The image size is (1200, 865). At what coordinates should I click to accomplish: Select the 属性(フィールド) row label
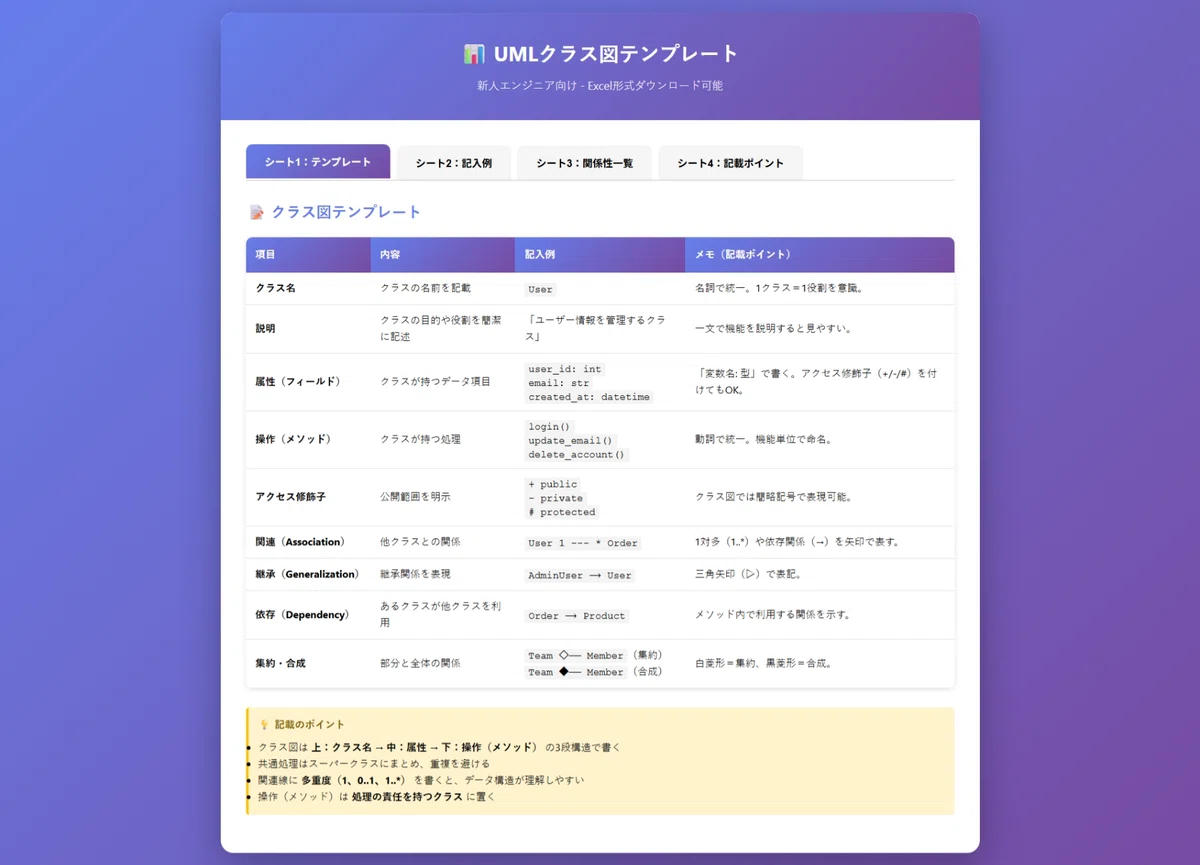[x=298, y=382]
